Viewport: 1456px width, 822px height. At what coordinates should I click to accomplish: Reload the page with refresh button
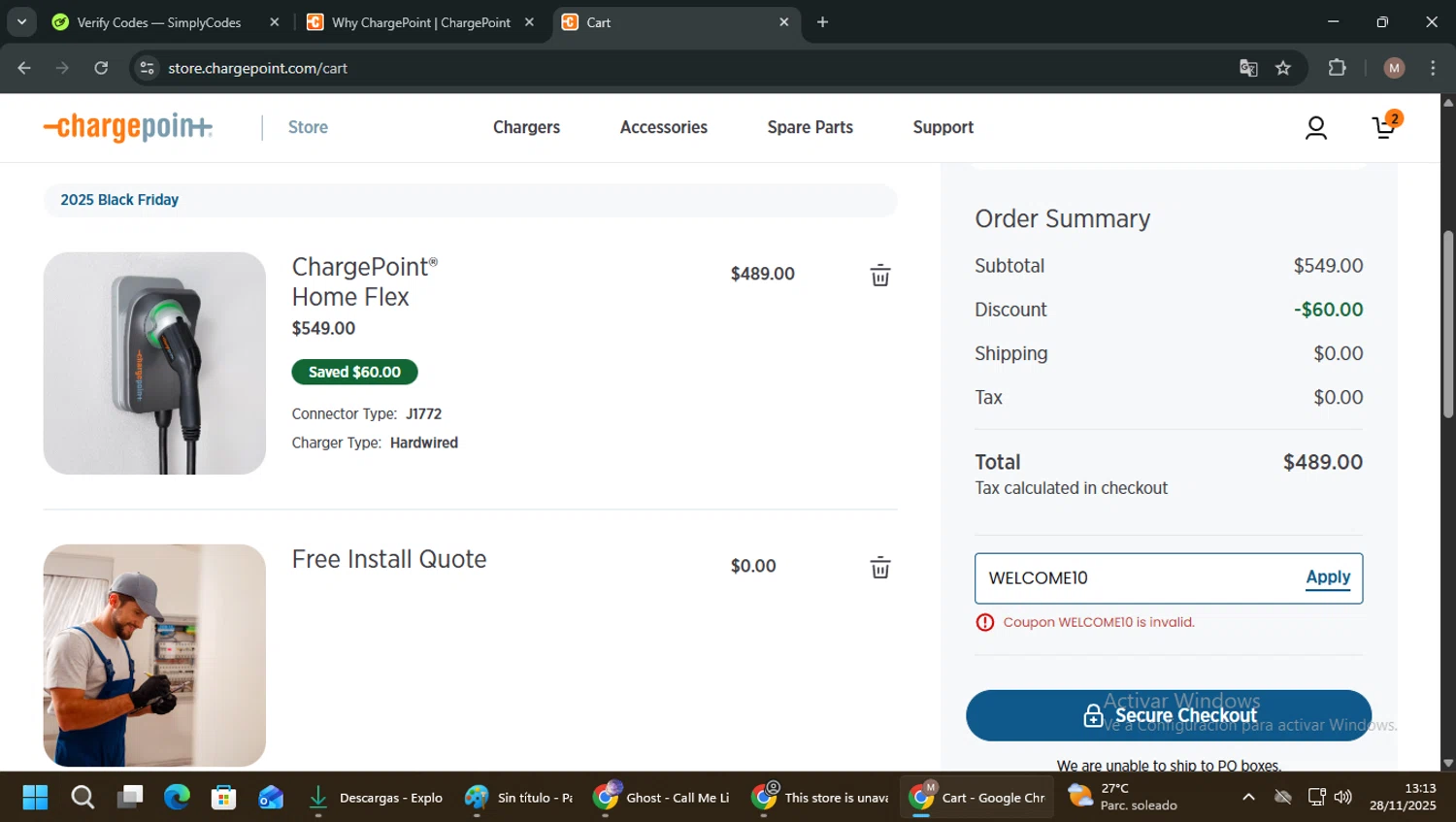[101, 68]
